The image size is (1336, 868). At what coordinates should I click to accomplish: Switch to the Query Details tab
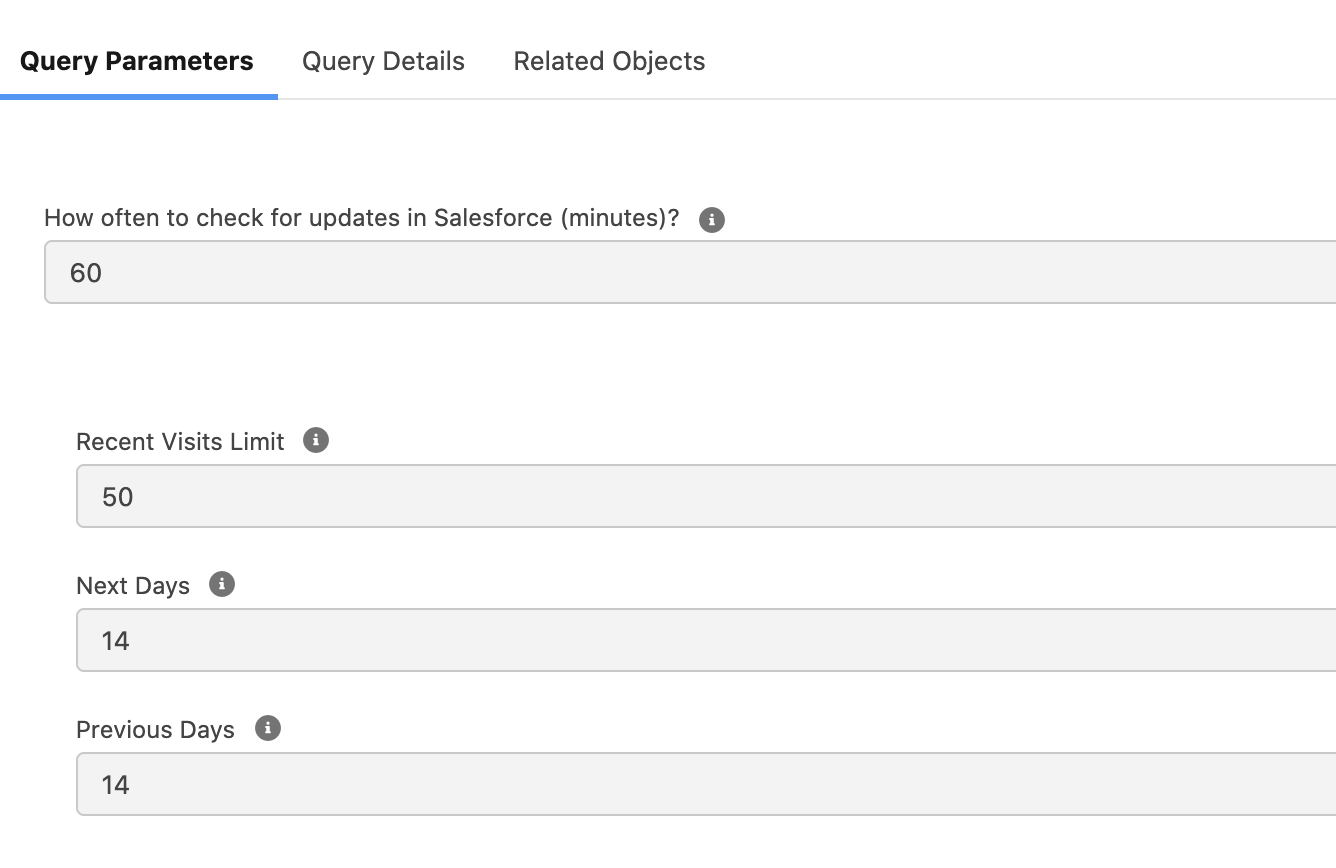pyautogui.click(x=383, y=62)
